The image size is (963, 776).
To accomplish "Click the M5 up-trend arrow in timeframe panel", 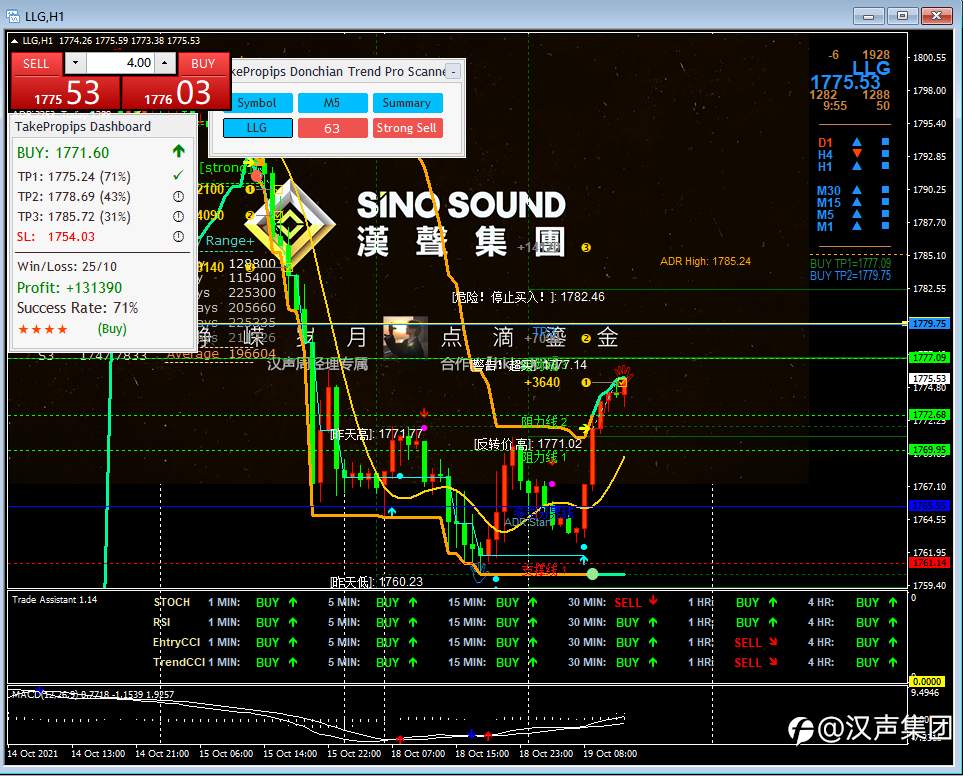I will pyautogui.click(x=857, y=214).
